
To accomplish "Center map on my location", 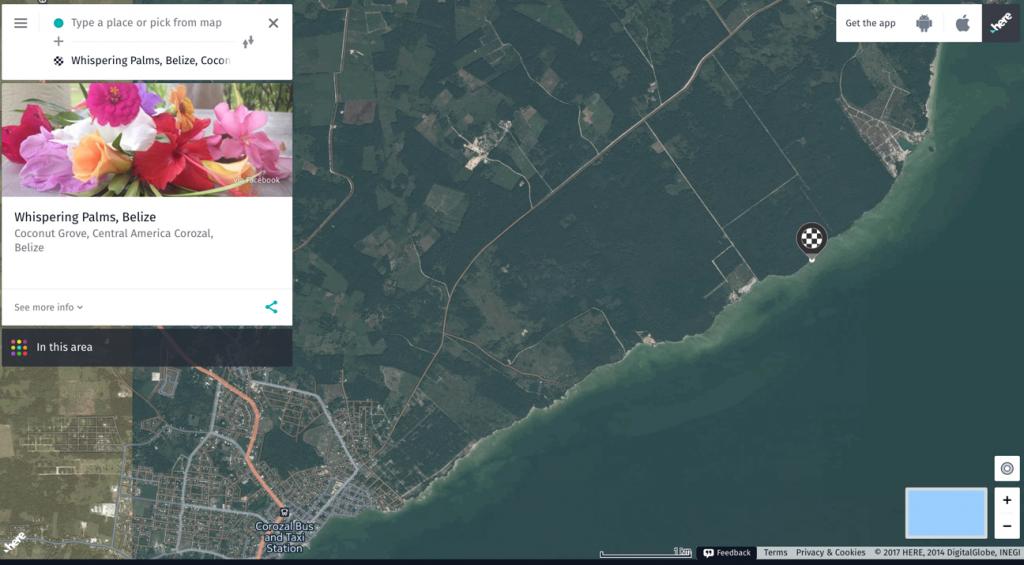I will 1006,468.
